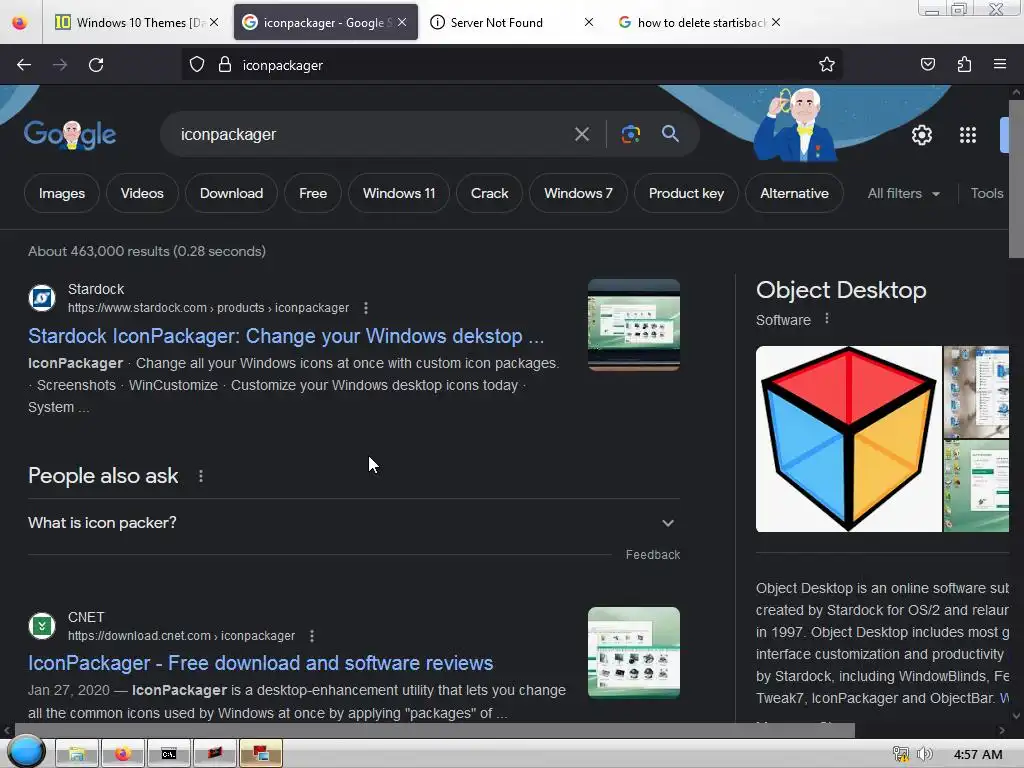Go back using the browser back arrow
The width and height of the screenshot is (1024, 768).
tap(24, 65)
